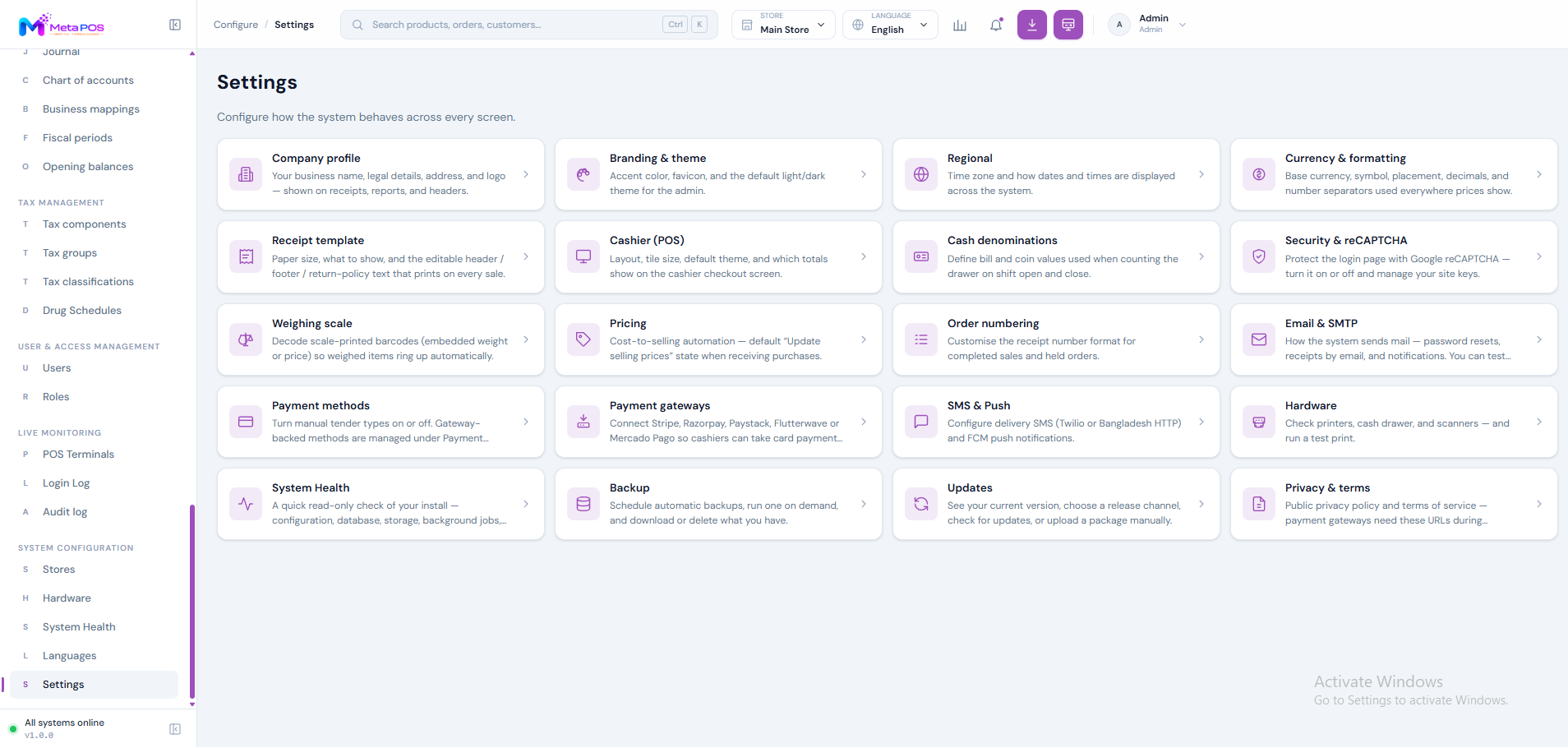Image resolution: width=1568 pixels, height=748 pixels.
Task: Open Login Log in sidebar
Action: pos(94,483)
